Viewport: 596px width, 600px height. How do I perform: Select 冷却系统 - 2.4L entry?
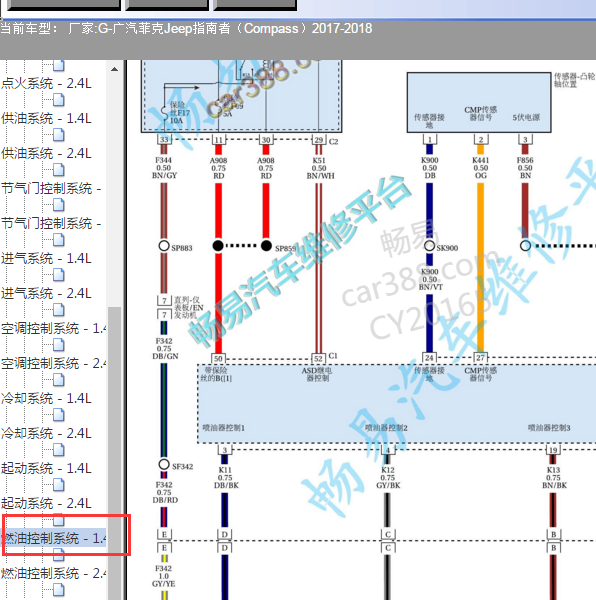(46, 434)
